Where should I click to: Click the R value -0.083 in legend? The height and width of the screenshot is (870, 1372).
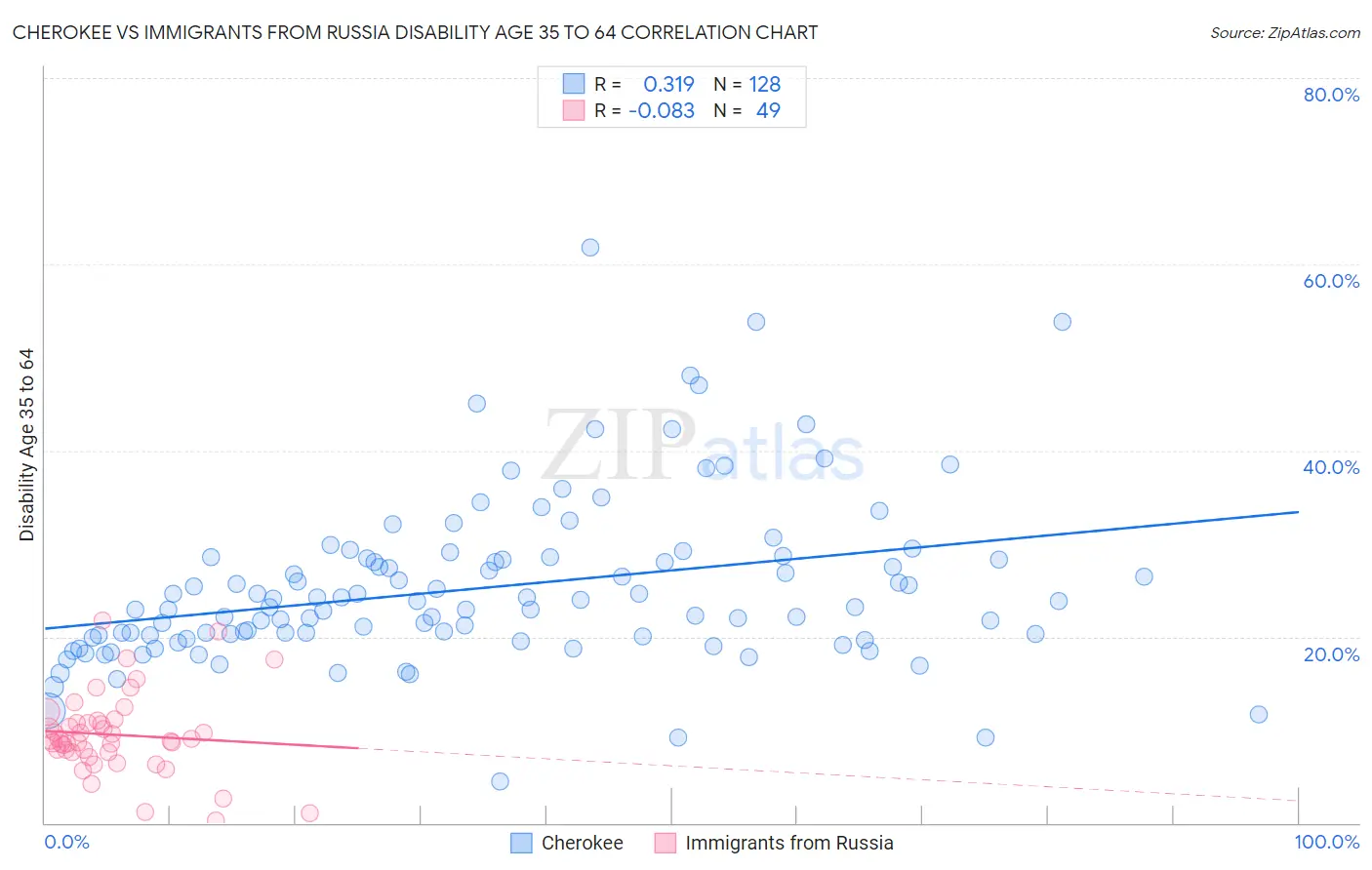(x=662, y=110)
